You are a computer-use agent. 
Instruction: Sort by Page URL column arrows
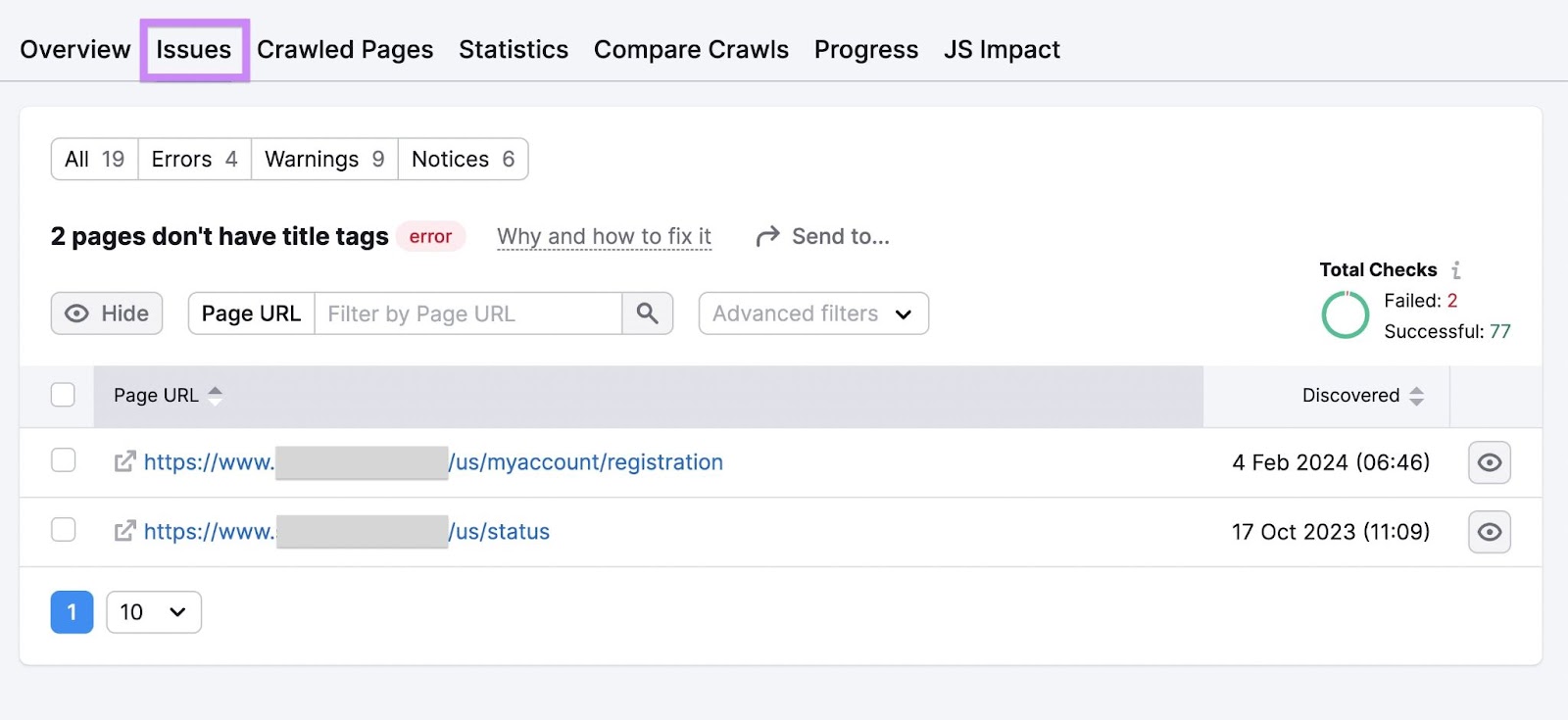pos(216,395)
